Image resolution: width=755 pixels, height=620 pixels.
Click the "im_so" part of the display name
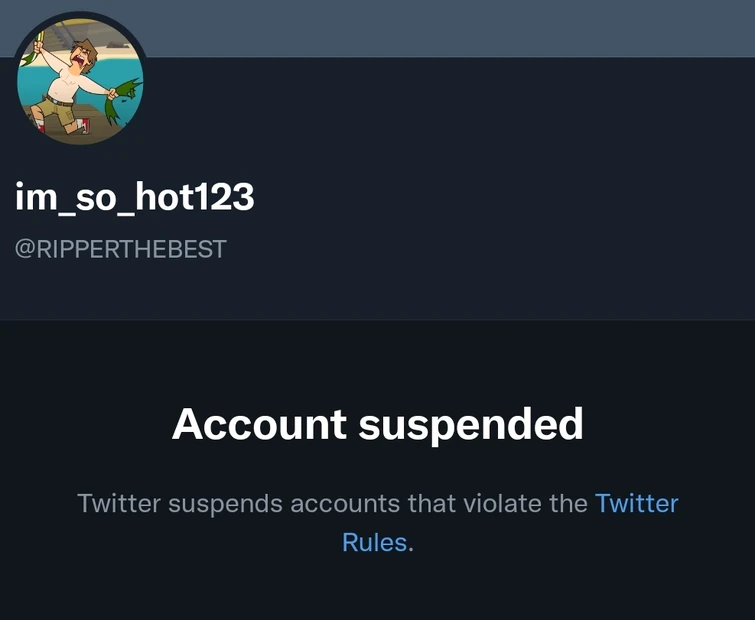pos(60,198)
